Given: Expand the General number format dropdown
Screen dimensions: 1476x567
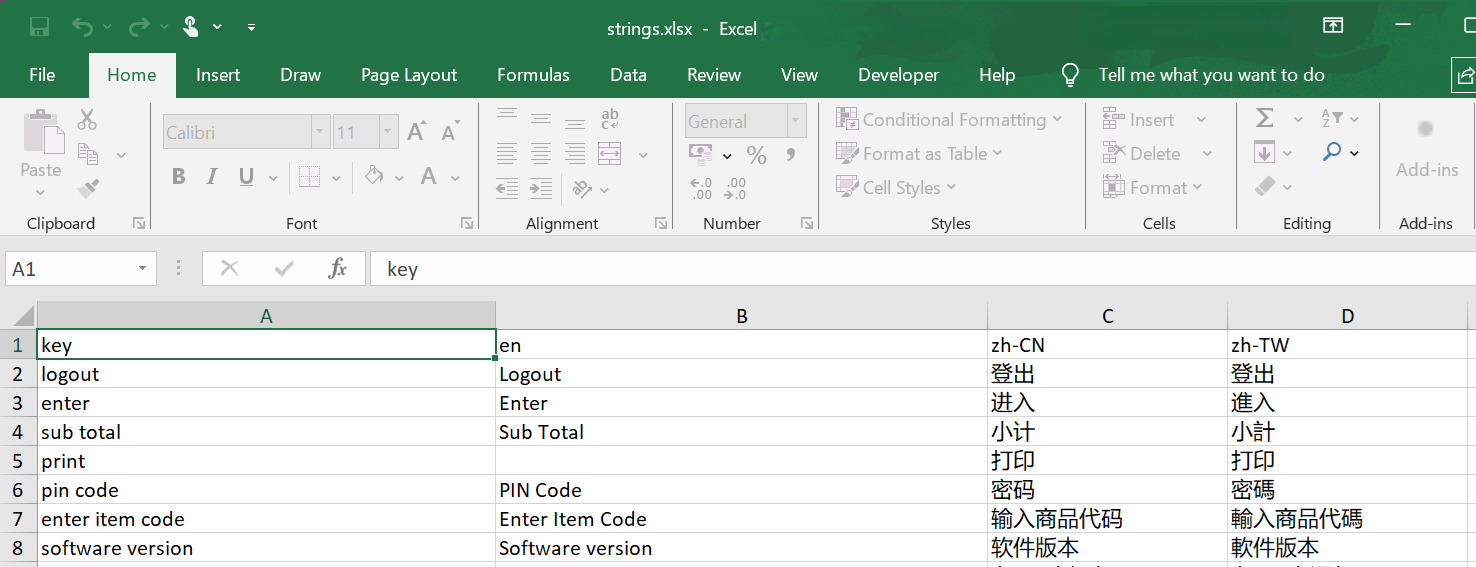Looking at the screenshot, I should point(797,122).
